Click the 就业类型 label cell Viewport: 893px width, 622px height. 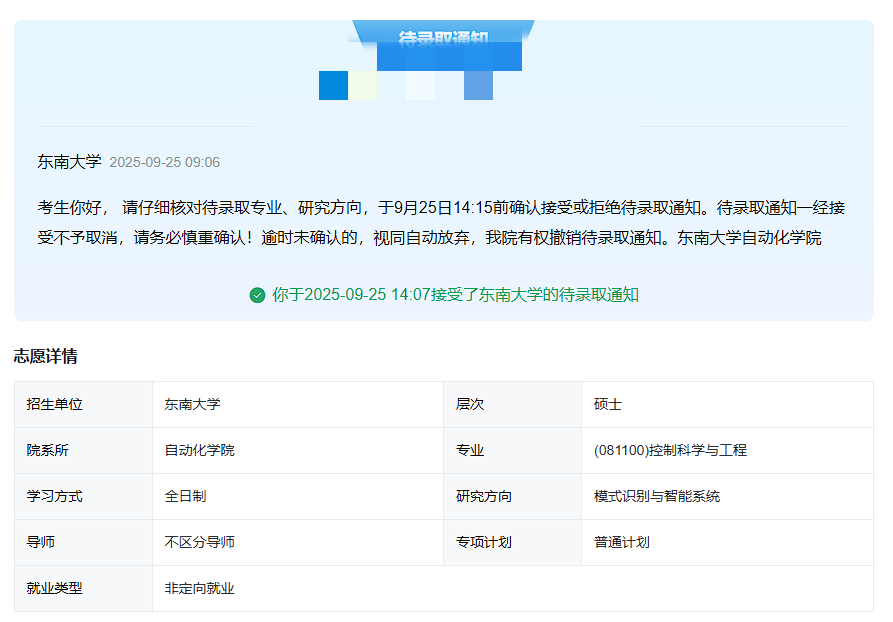coord(84,589)
